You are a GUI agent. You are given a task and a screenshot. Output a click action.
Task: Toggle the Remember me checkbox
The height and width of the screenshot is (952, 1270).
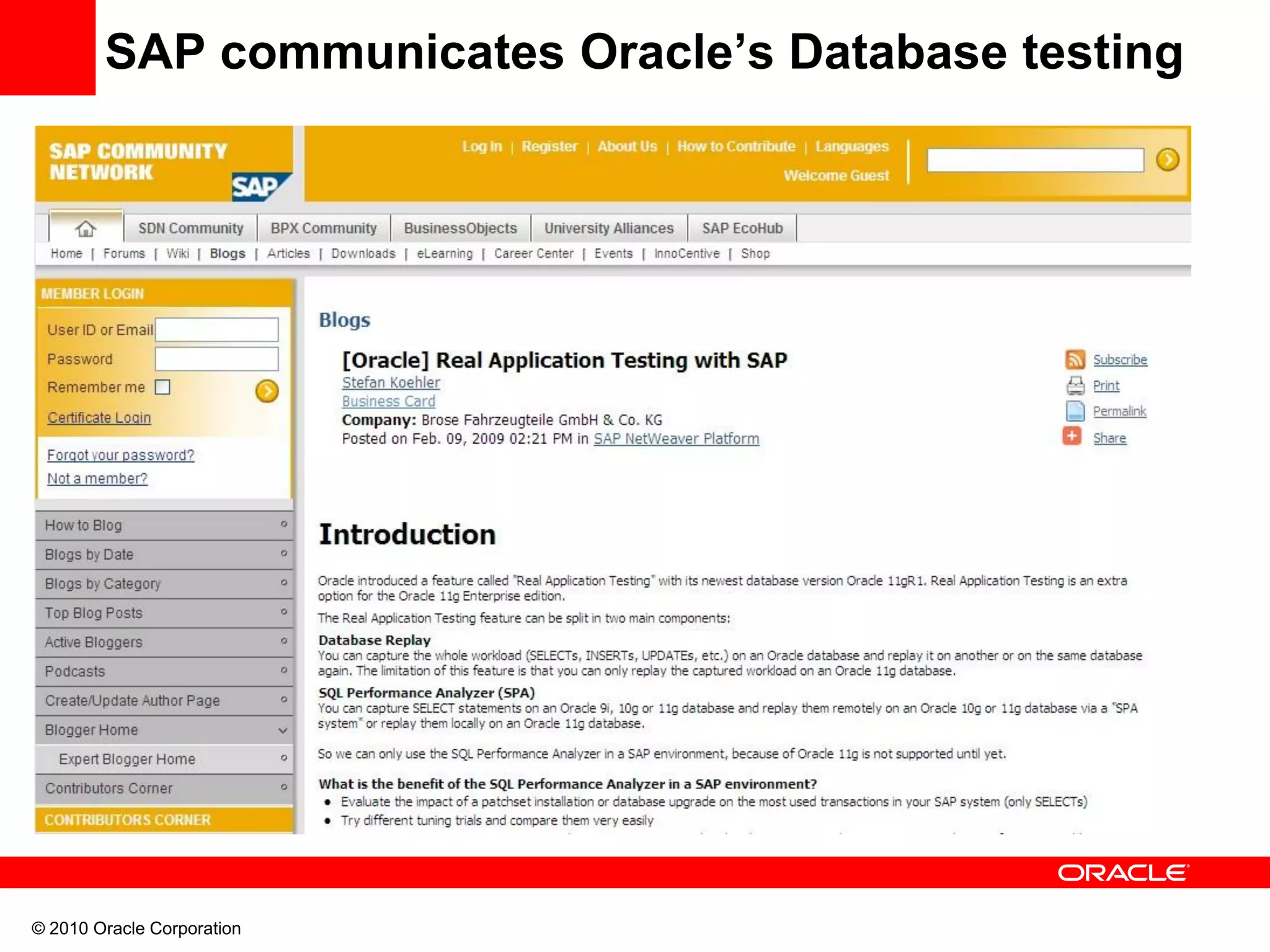click(162, 387)
